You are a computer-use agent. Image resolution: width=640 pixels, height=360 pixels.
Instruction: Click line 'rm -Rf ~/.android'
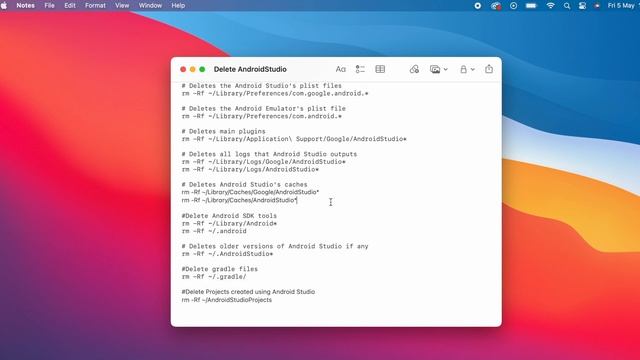(214, 231)
